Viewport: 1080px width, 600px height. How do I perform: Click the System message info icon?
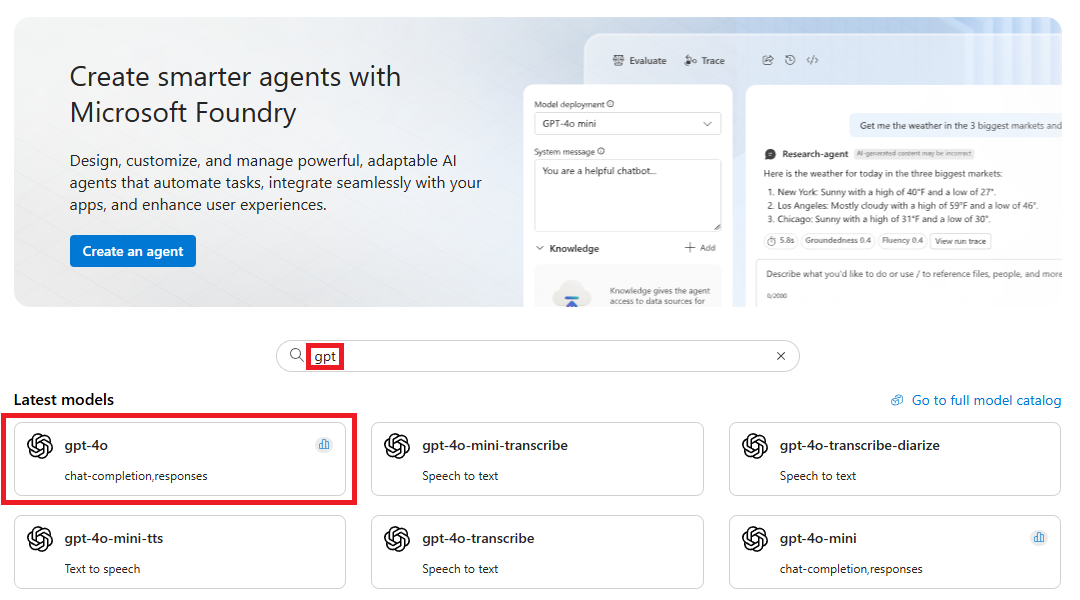tap(601, 151)
